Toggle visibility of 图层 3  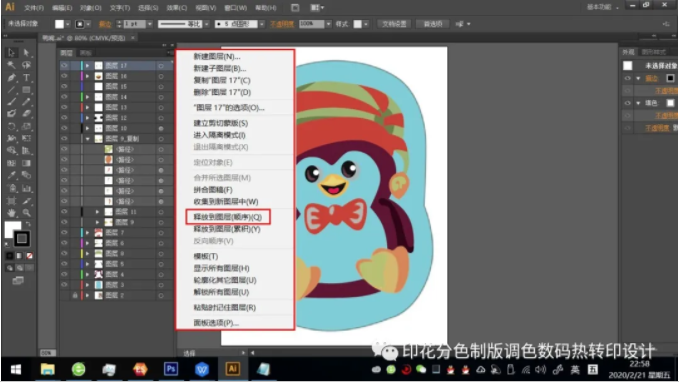pos(64,285)
